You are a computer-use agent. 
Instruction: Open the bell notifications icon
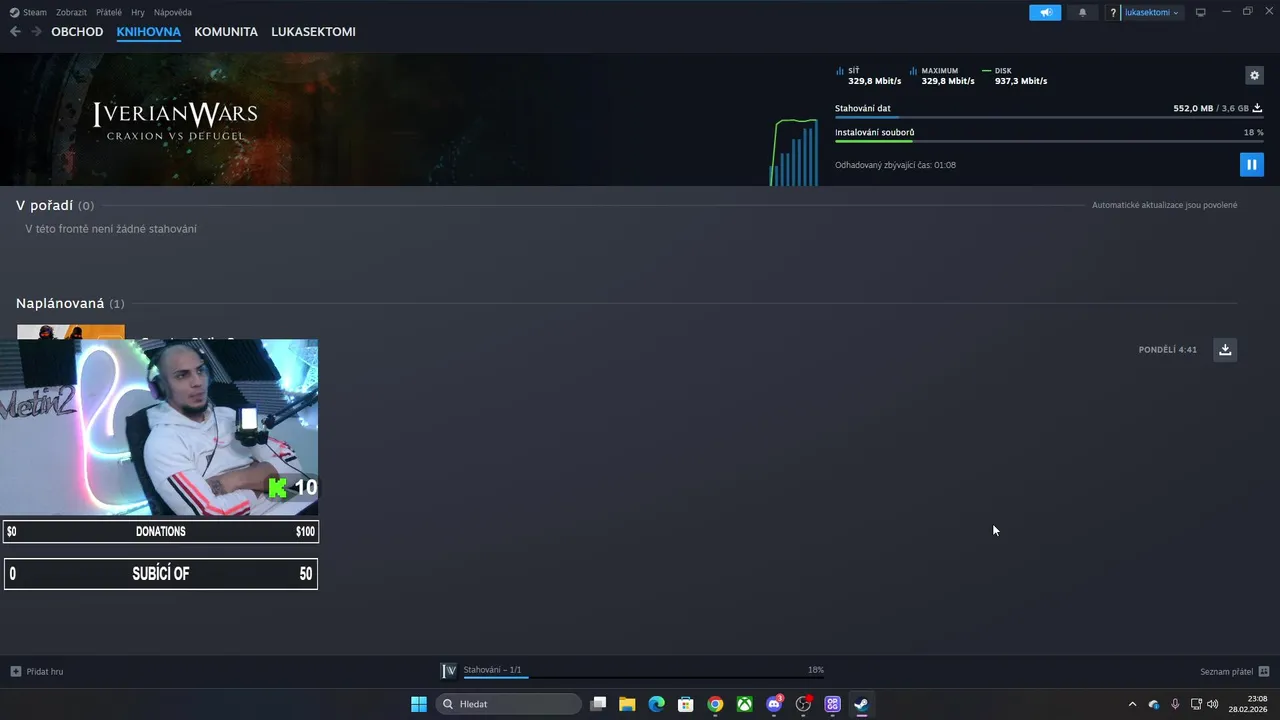(1082, 13)
